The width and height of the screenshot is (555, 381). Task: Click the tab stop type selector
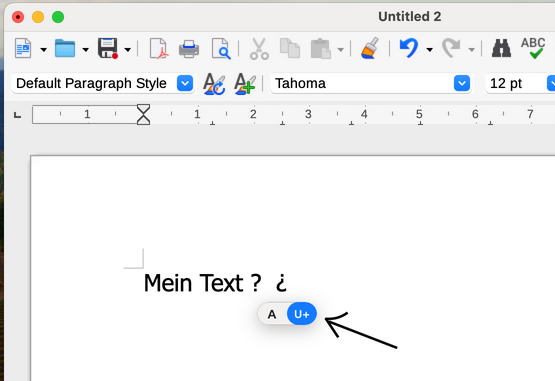click(17, 115)
